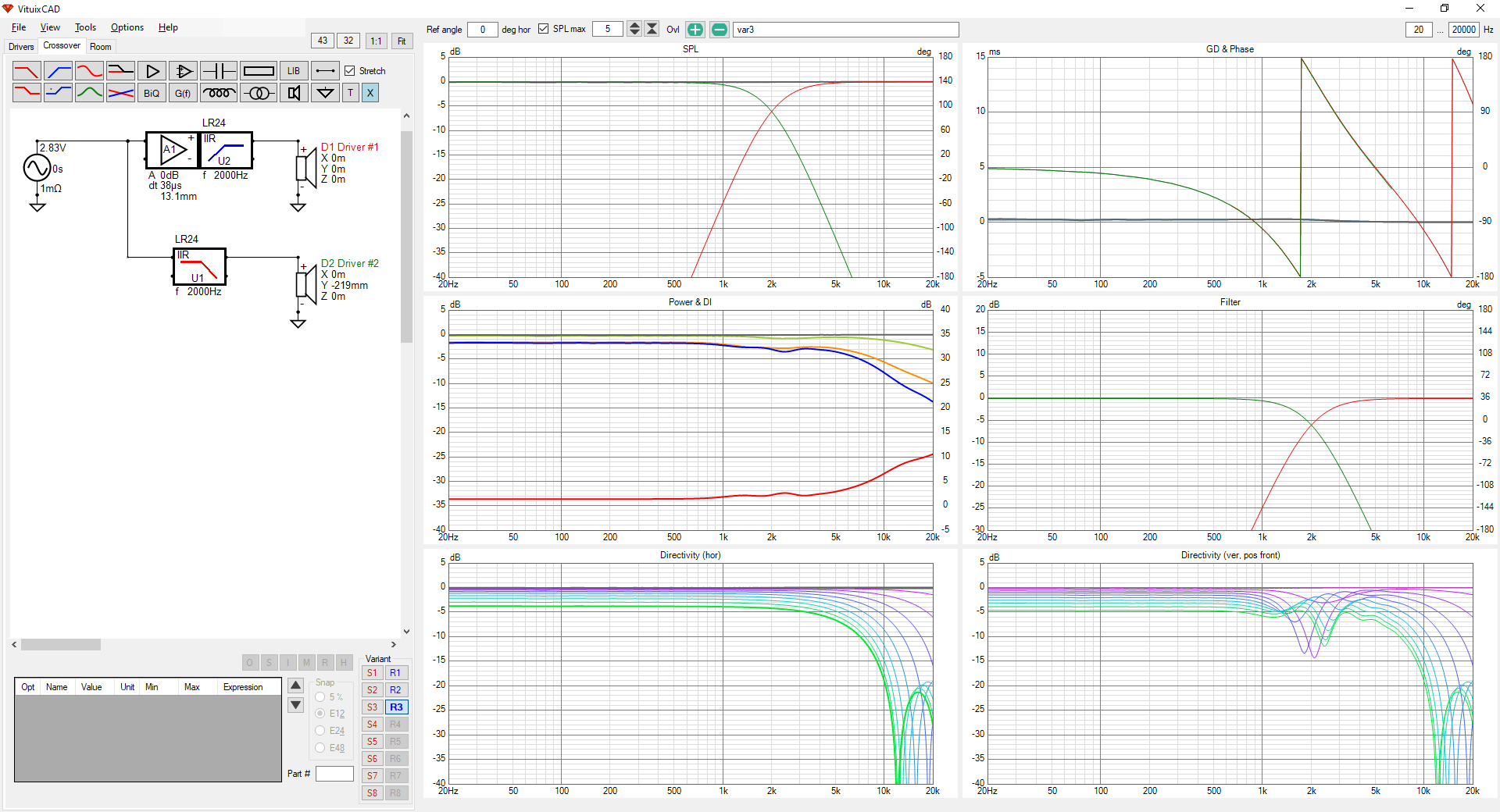Image resolution: width=1500 pixels, height=812 pixels.
Task: Select the E12 snap radio option
Action: [x=320, y=714]
